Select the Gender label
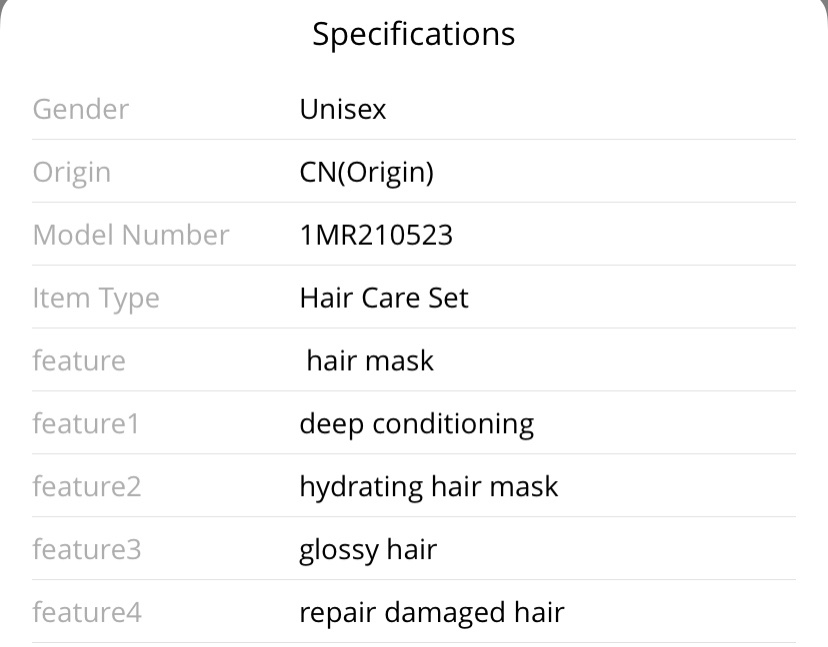The image size is (828, 647). [81, 109]
